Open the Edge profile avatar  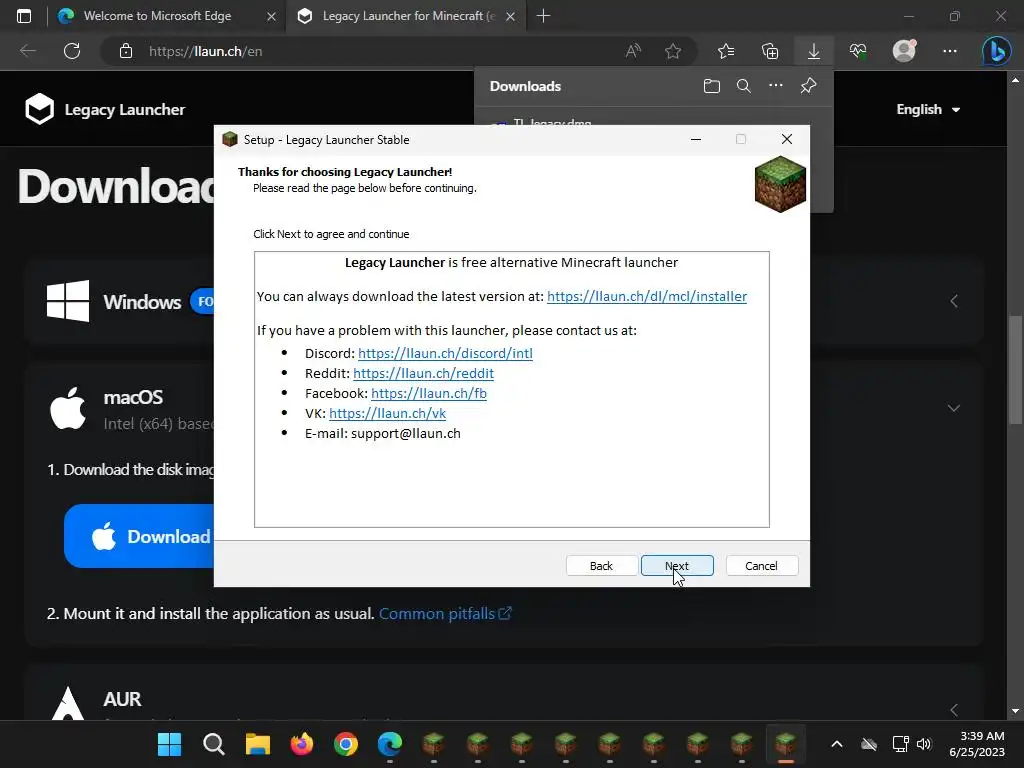click(x=904, y=51)
